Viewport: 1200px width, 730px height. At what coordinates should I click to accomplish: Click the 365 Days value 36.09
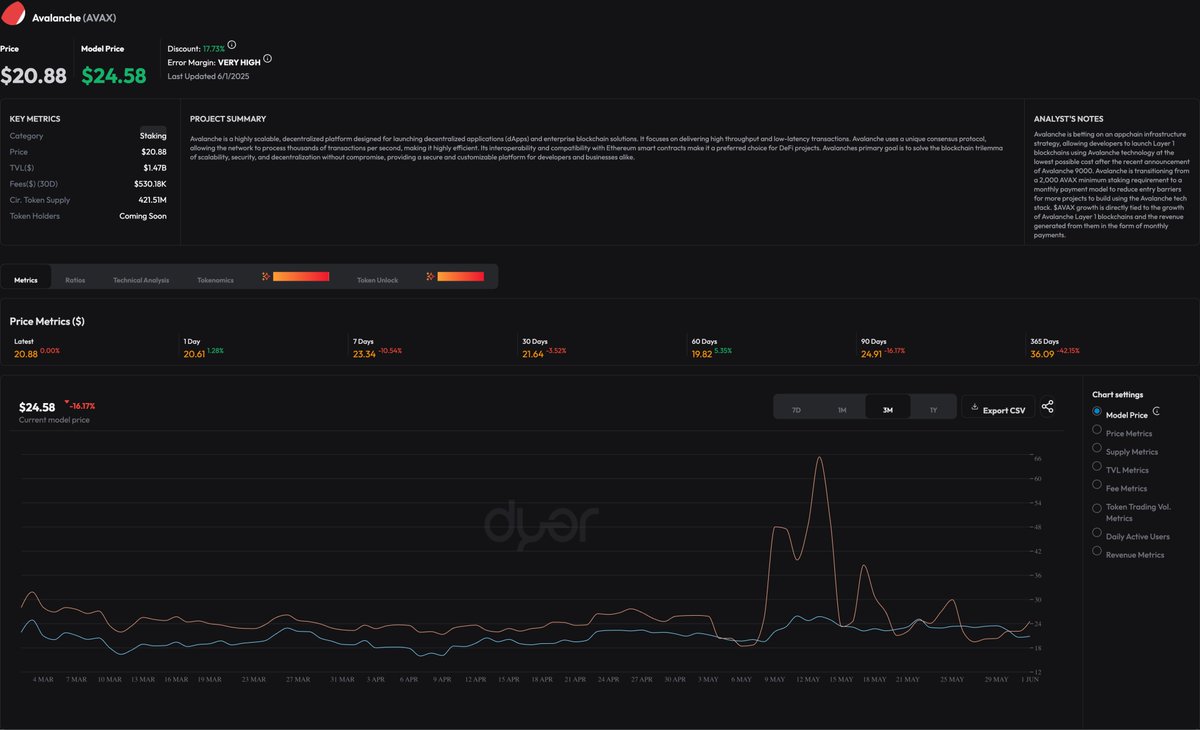coord(1042,354)
